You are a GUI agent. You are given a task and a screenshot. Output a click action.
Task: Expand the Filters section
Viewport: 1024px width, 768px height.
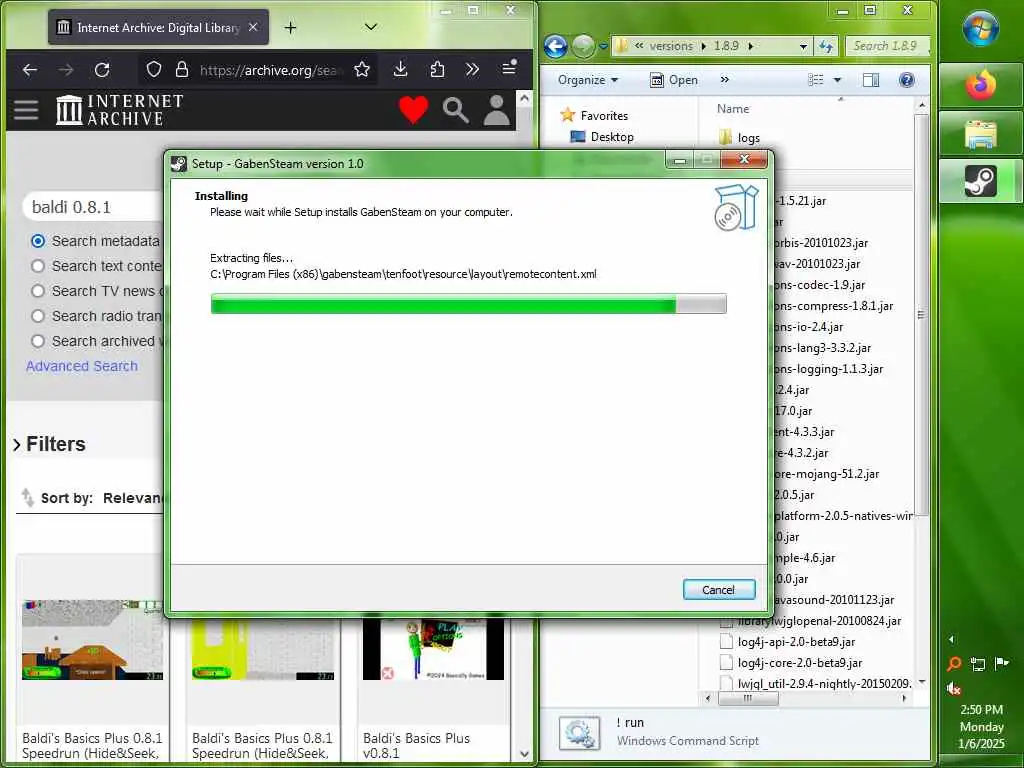[x=50, y=444]
